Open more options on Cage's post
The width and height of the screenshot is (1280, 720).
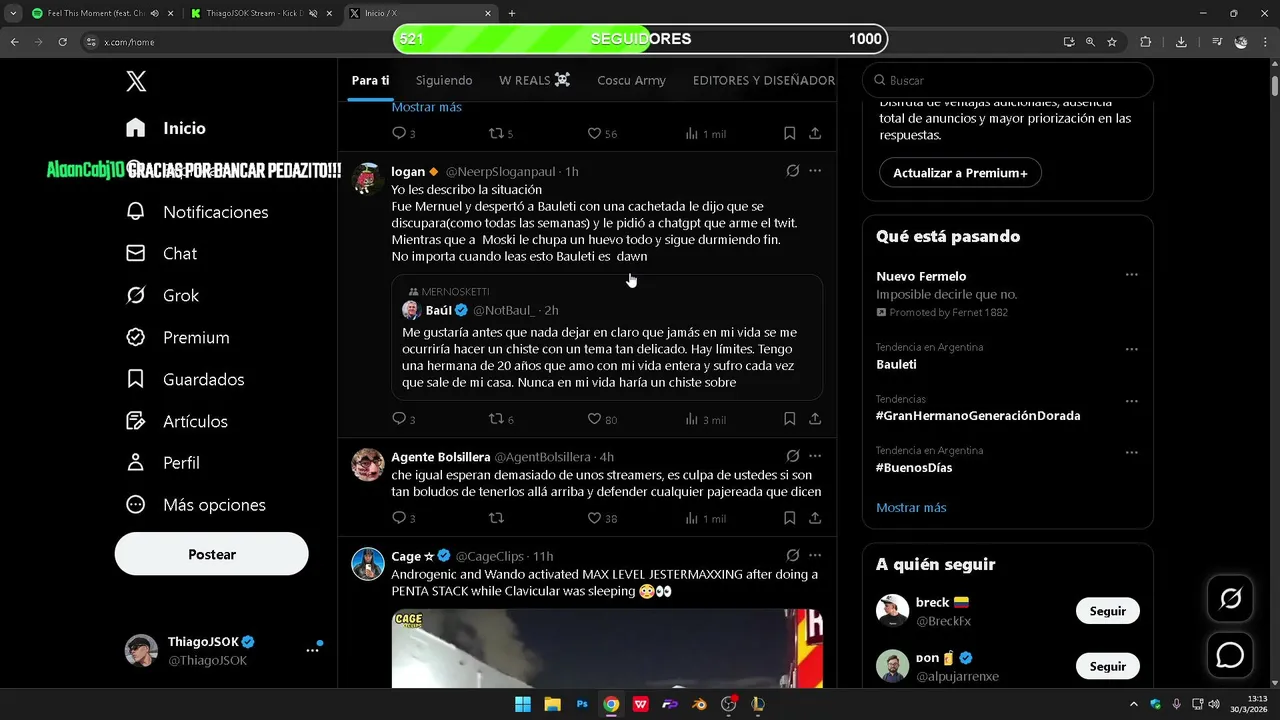[815, 555]
